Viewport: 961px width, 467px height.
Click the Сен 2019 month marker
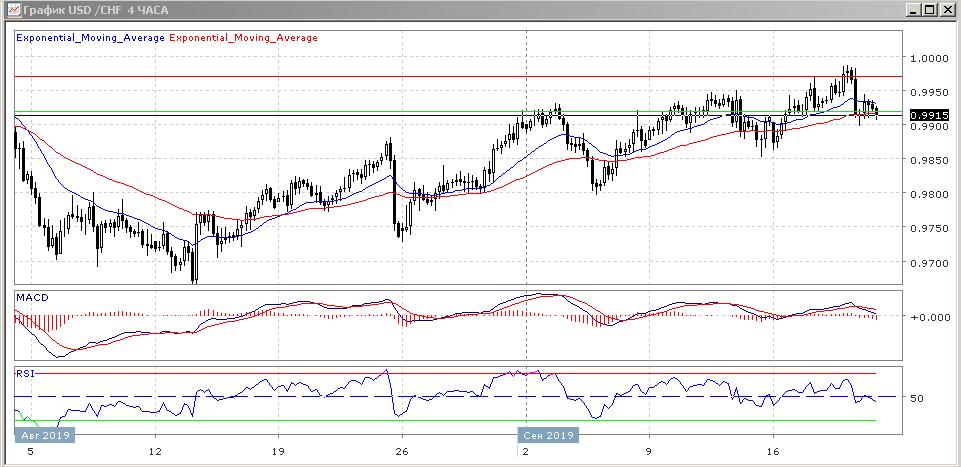point(550,436)
